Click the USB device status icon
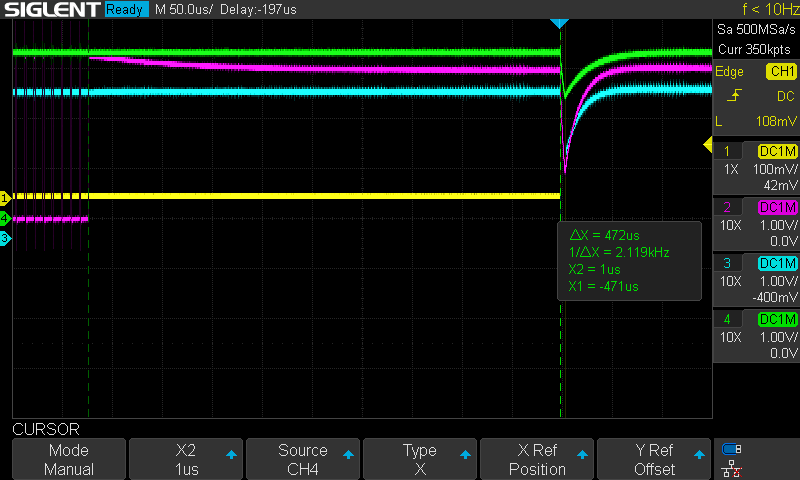 (x=732, y=449)
